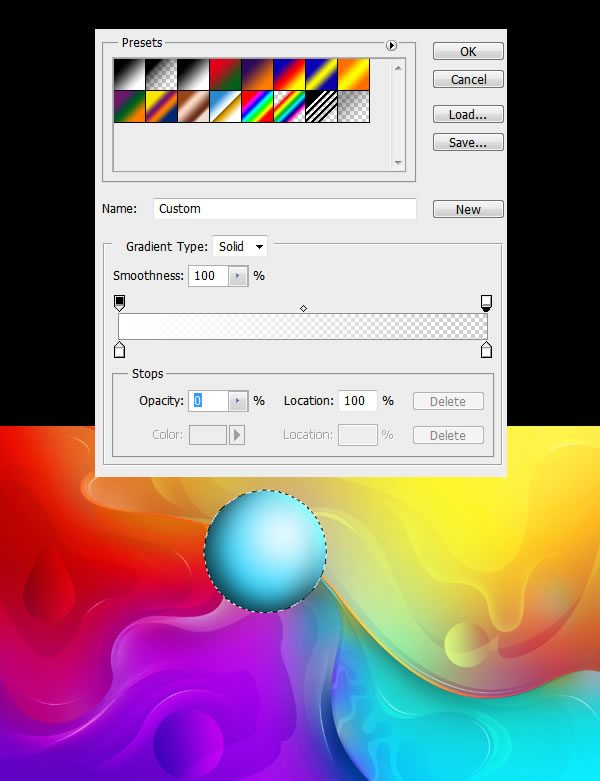This screenshot has height=781, width=600.
Task: Click the opacity stop Location field
Action: coord(358,401)
